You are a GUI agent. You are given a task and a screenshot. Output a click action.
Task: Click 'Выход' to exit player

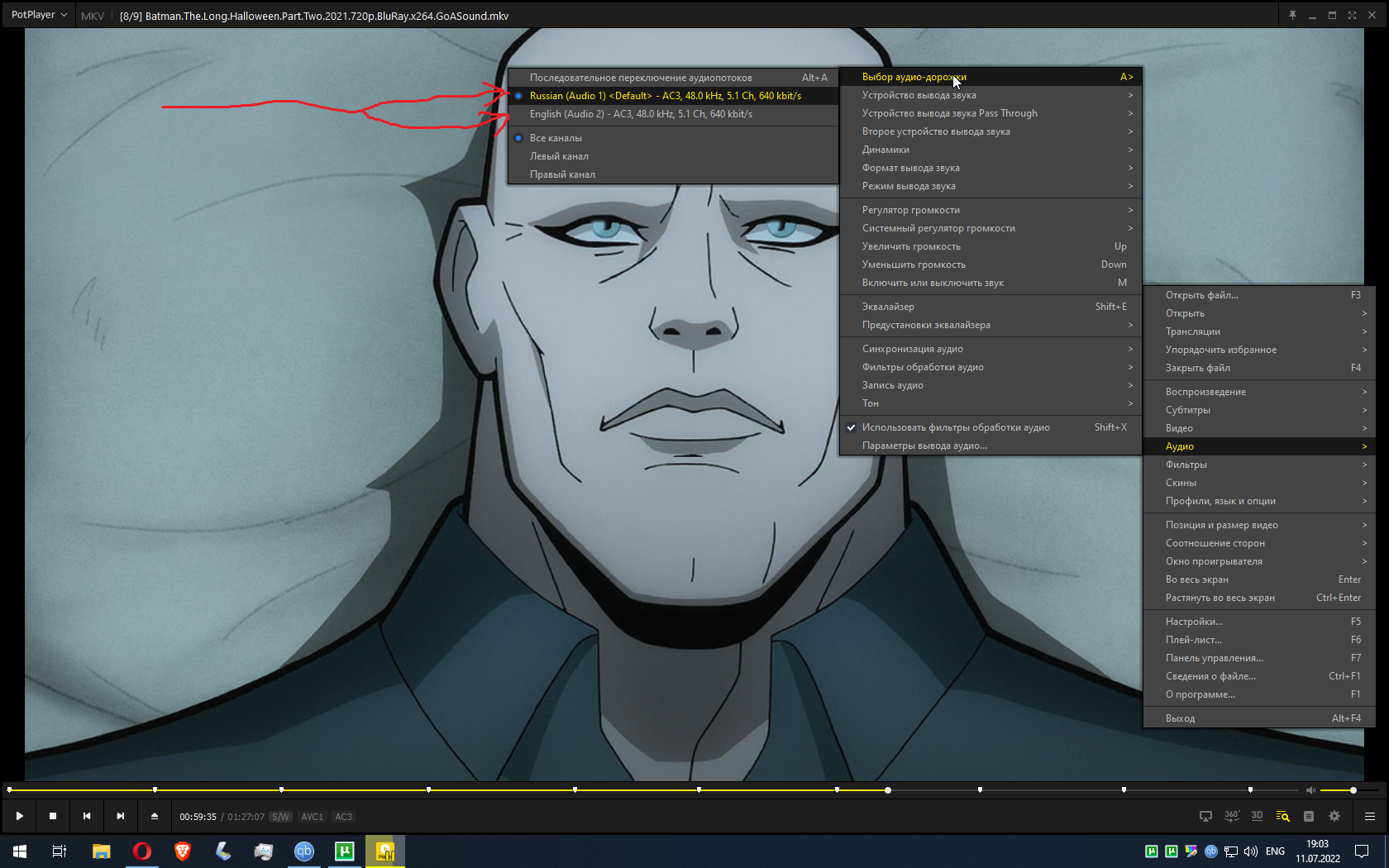(x=1258, y=718)
